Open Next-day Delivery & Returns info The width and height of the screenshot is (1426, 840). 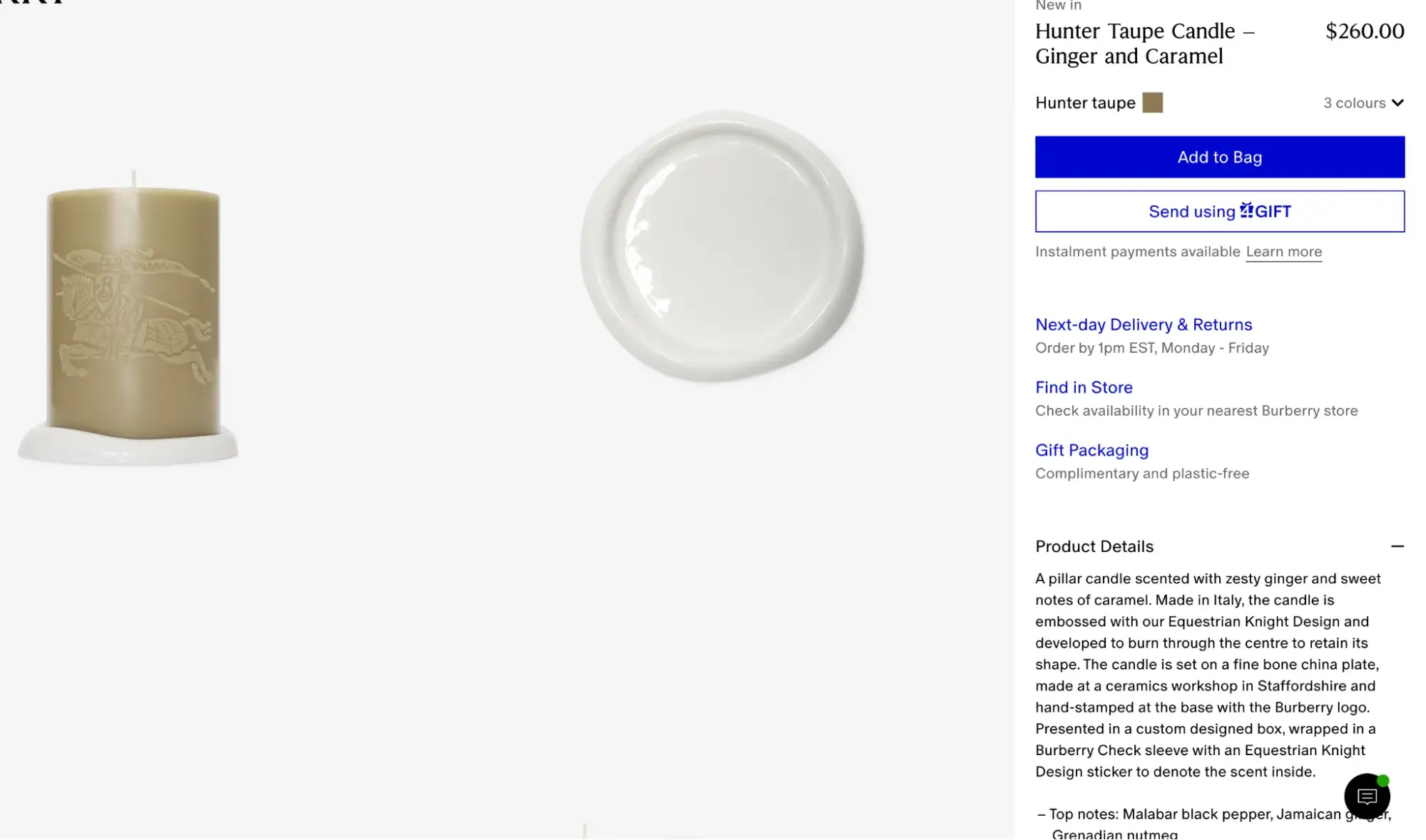1143,324
